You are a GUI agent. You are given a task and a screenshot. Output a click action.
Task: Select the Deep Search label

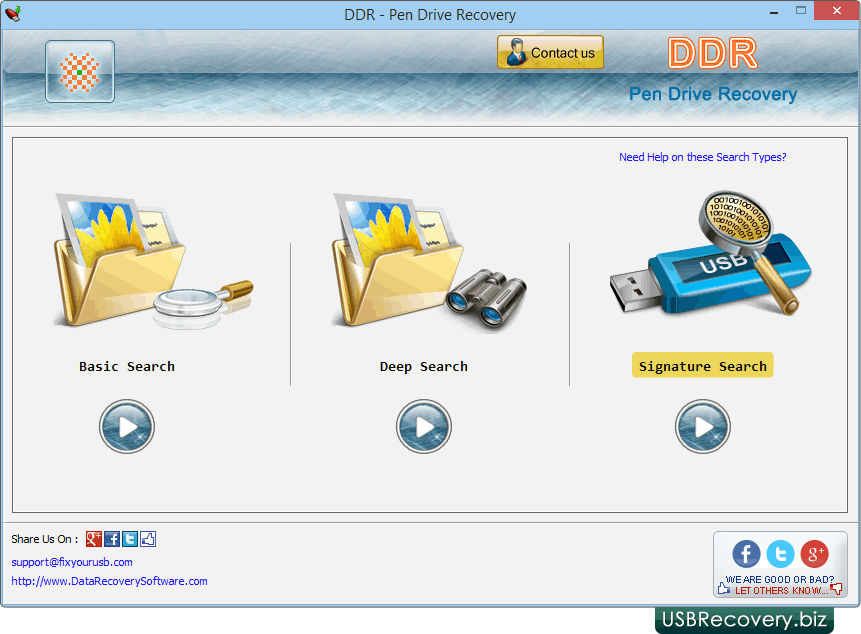pos(424,366)
